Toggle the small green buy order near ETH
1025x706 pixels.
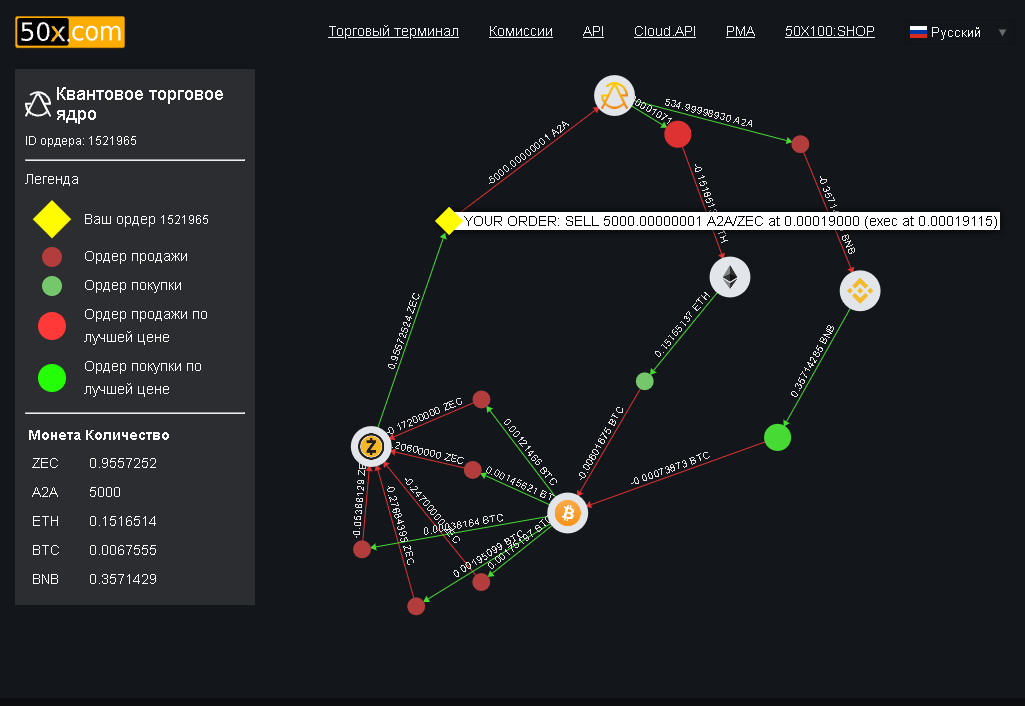(644, 380)
